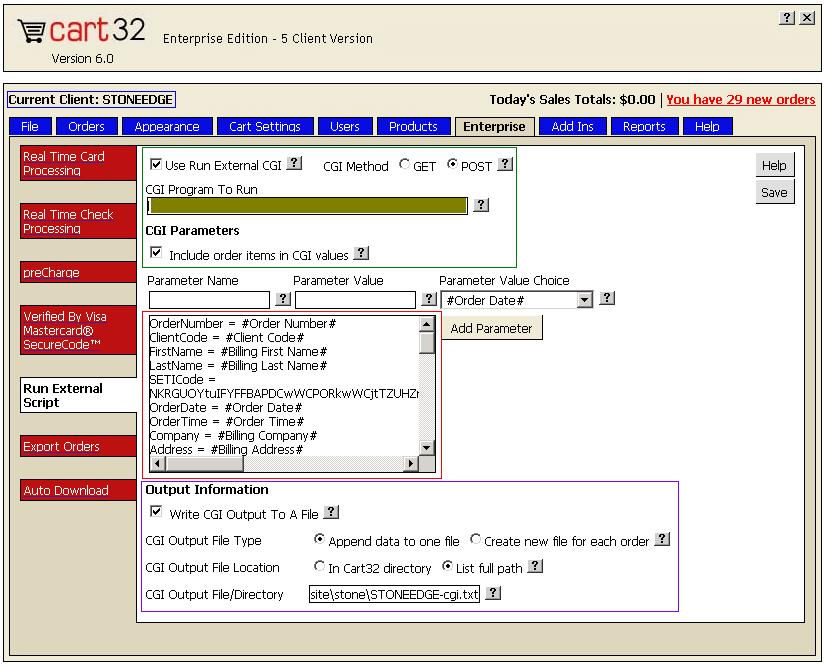Click parameter list scroll right arrow

click(411, 463)
